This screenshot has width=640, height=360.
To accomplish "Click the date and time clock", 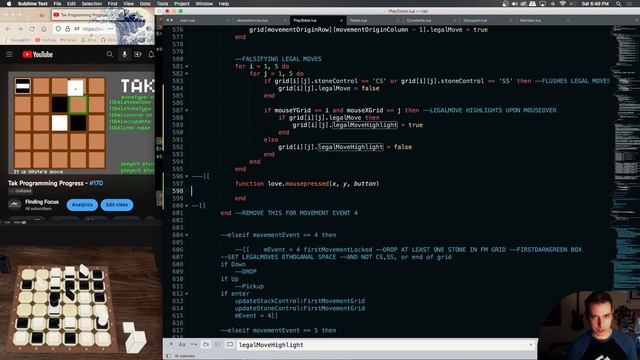I will coord(595,4).
